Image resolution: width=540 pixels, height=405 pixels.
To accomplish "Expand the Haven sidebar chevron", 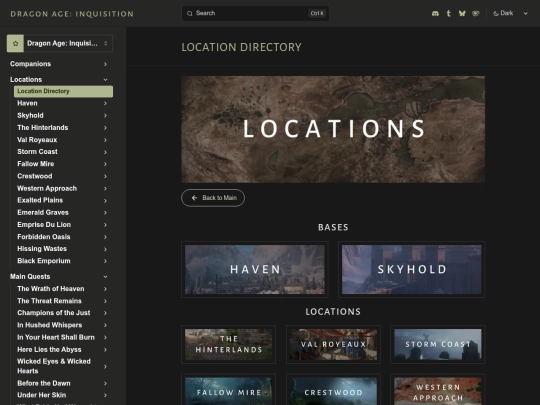I will coord(105,103).
